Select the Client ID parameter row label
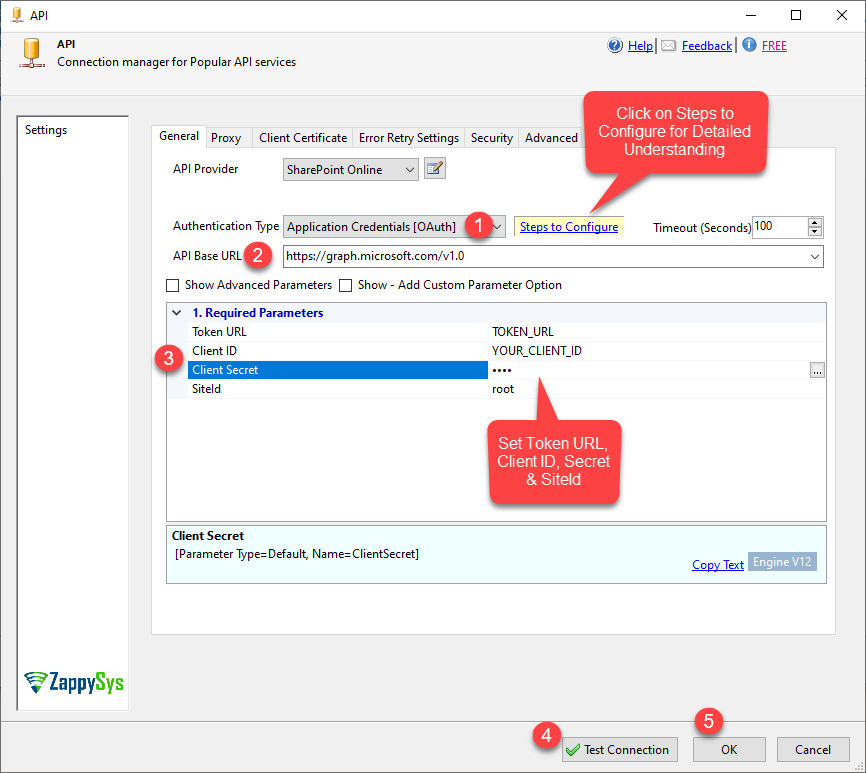This screenshot has width=866, height=773. click(337, 351)
